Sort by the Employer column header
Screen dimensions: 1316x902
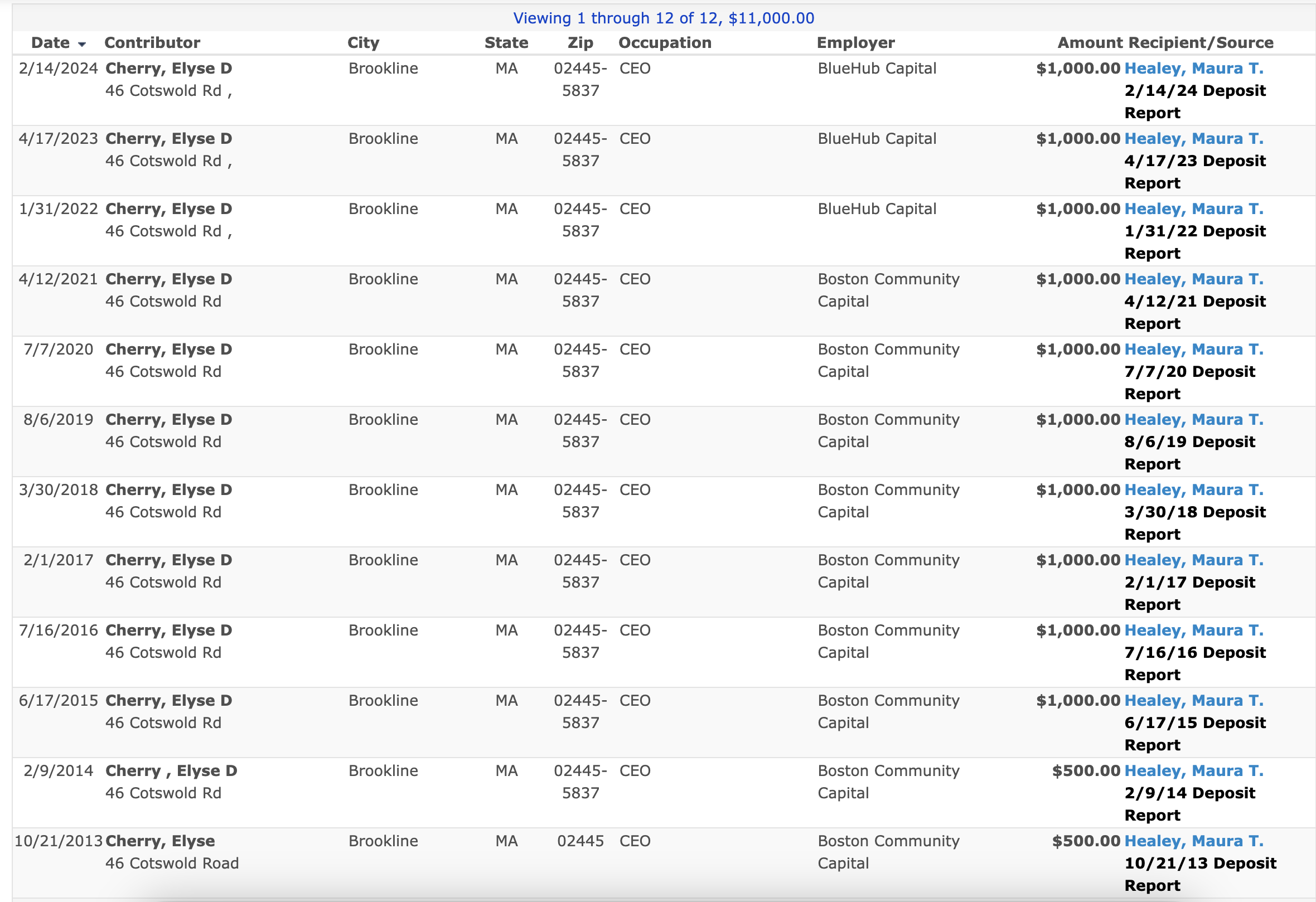click(855, 42)
